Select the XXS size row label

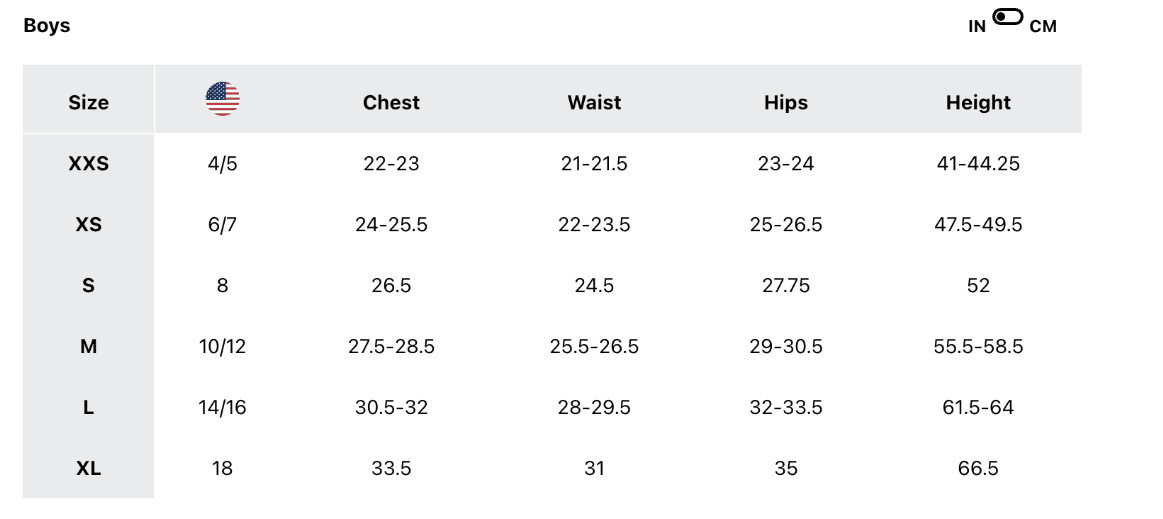coord(88,164)
